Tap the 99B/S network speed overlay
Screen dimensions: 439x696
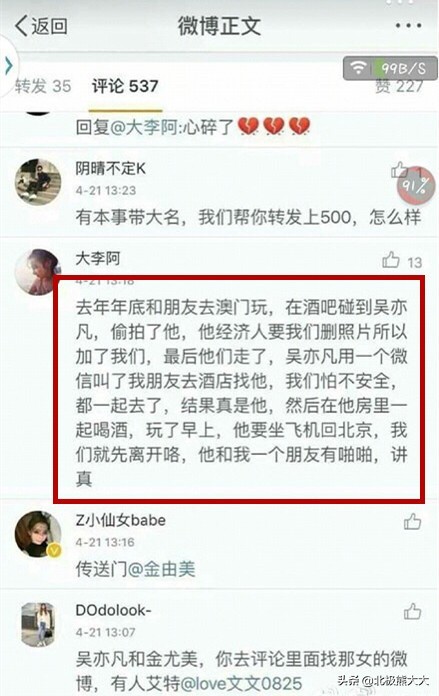[x=390, y=68]
